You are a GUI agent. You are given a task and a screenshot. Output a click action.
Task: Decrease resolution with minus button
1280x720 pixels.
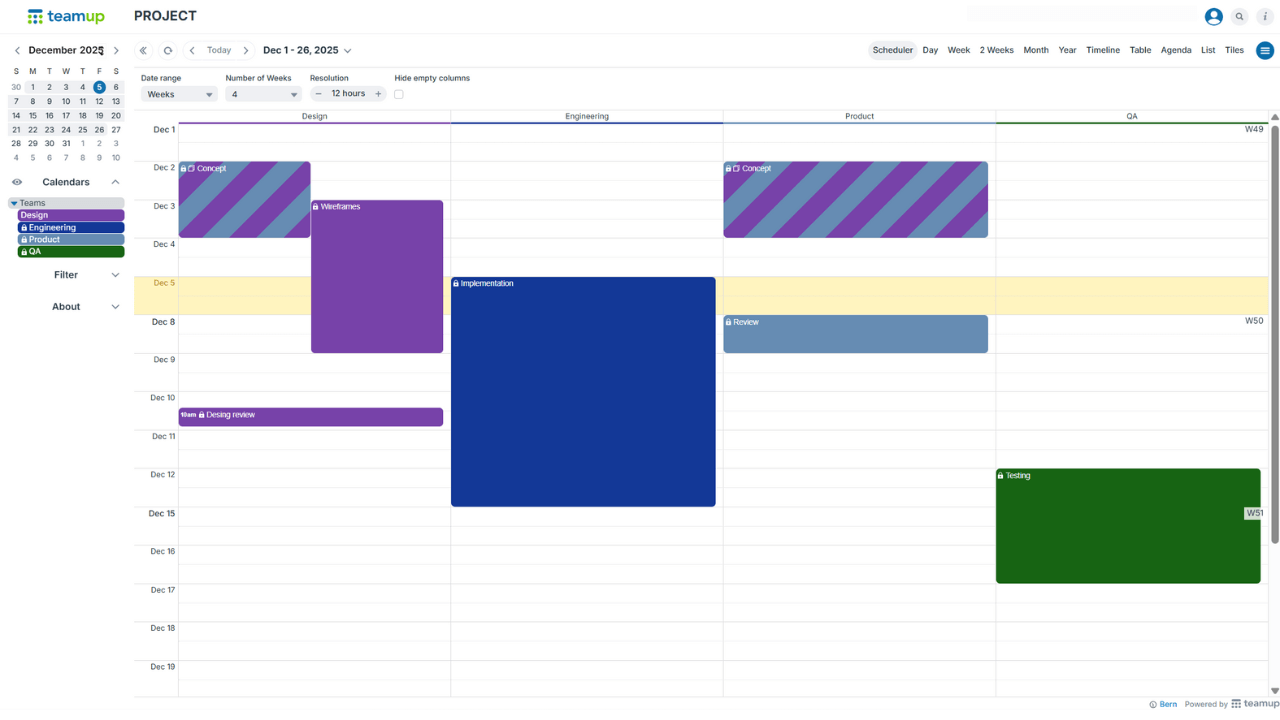[x=319, y=94]
